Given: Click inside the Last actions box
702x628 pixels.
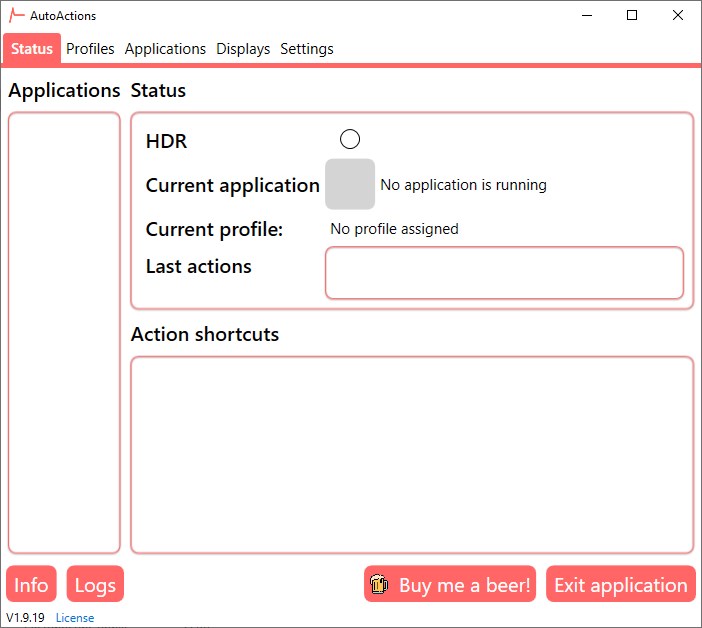Looking at the screenshot, I should pos(504,273).
